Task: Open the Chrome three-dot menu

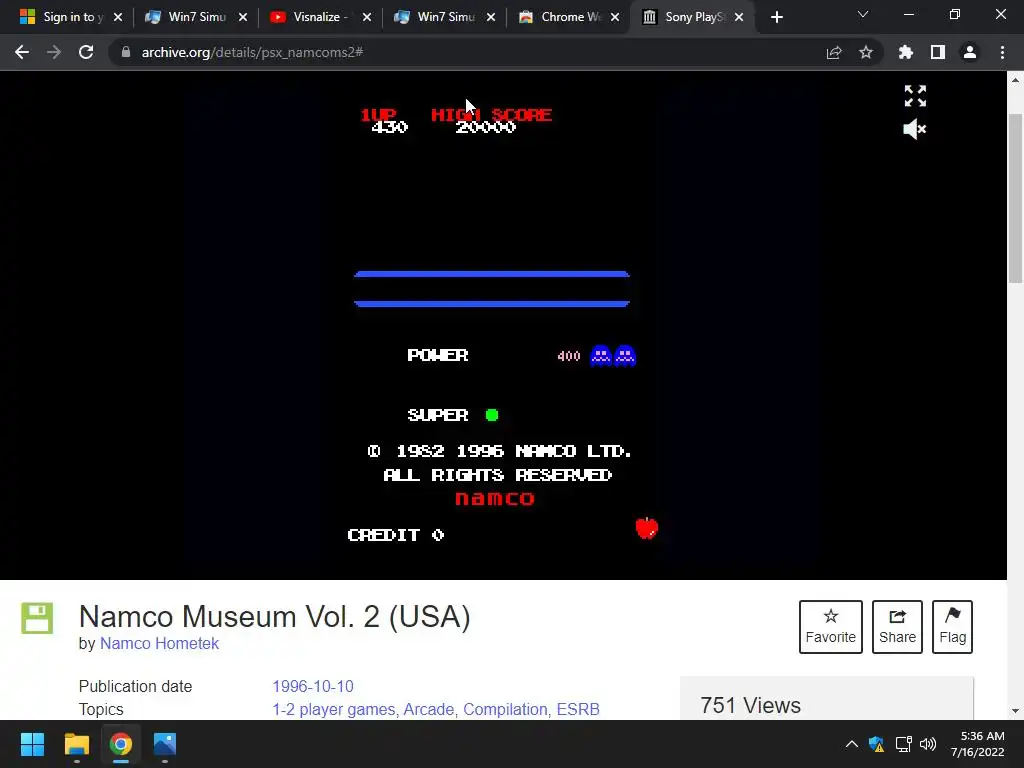Action: [x=1002, y=52]
